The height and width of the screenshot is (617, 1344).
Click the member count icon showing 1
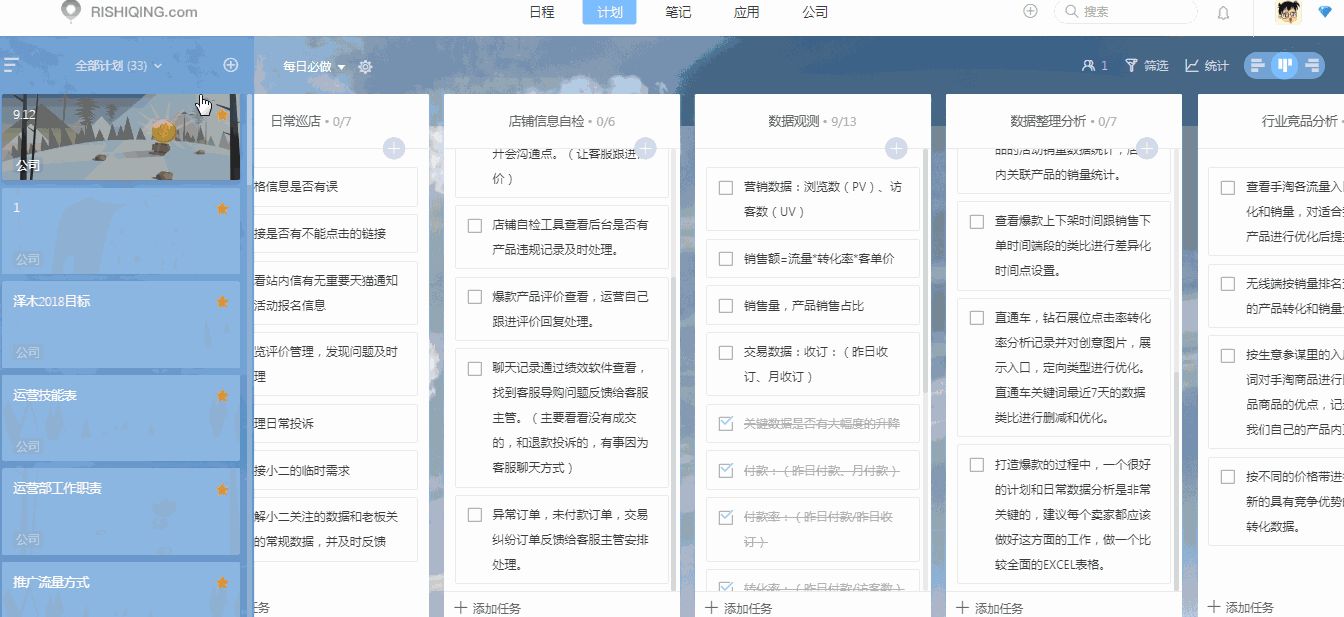pyautogui.click(x=1093, y=65)
